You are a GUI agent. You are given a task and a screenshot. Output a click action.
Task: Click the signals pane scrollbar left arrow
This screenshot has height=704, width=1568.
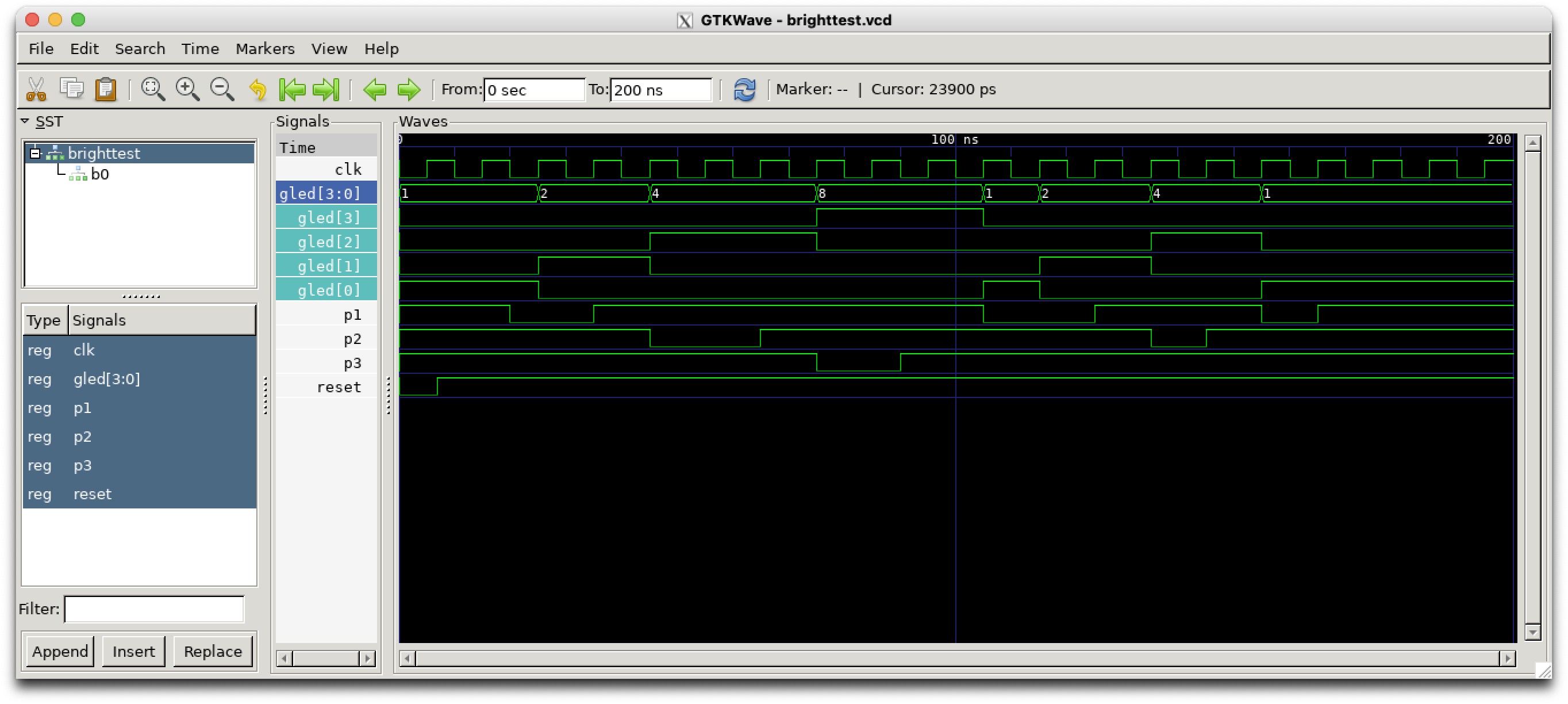click(285, 659)
